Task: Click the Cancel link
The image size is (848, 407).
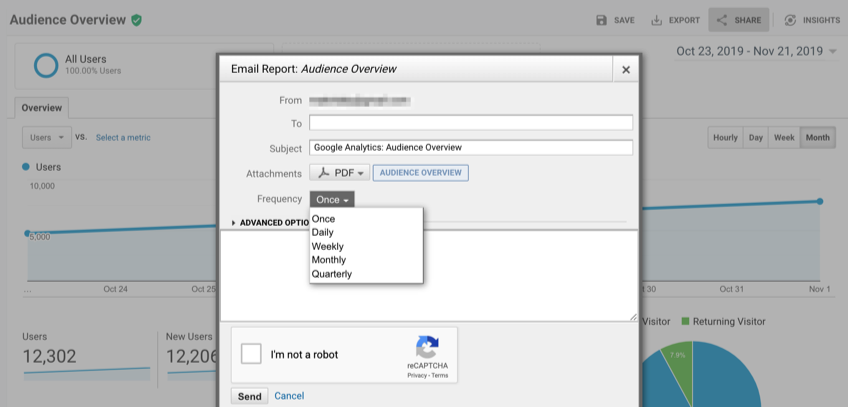Action: (289, 396)
